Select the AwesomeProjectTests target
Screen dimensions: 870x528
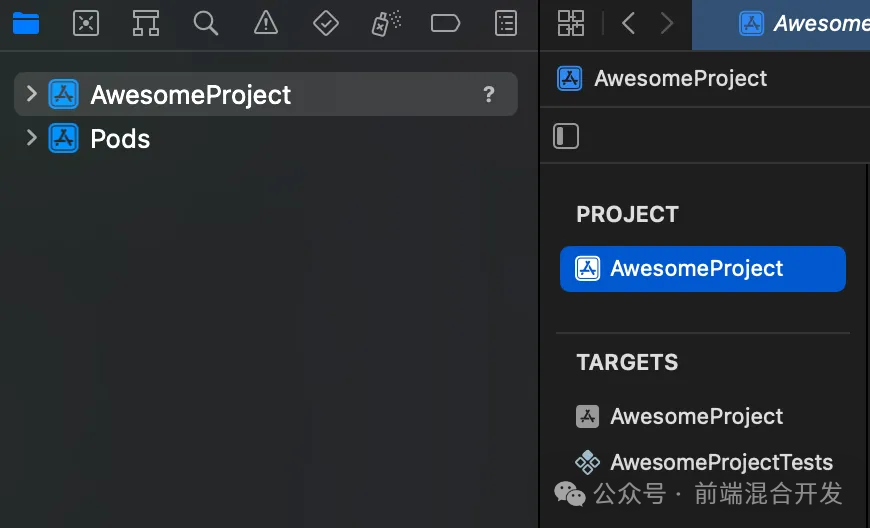coord(703,461)
